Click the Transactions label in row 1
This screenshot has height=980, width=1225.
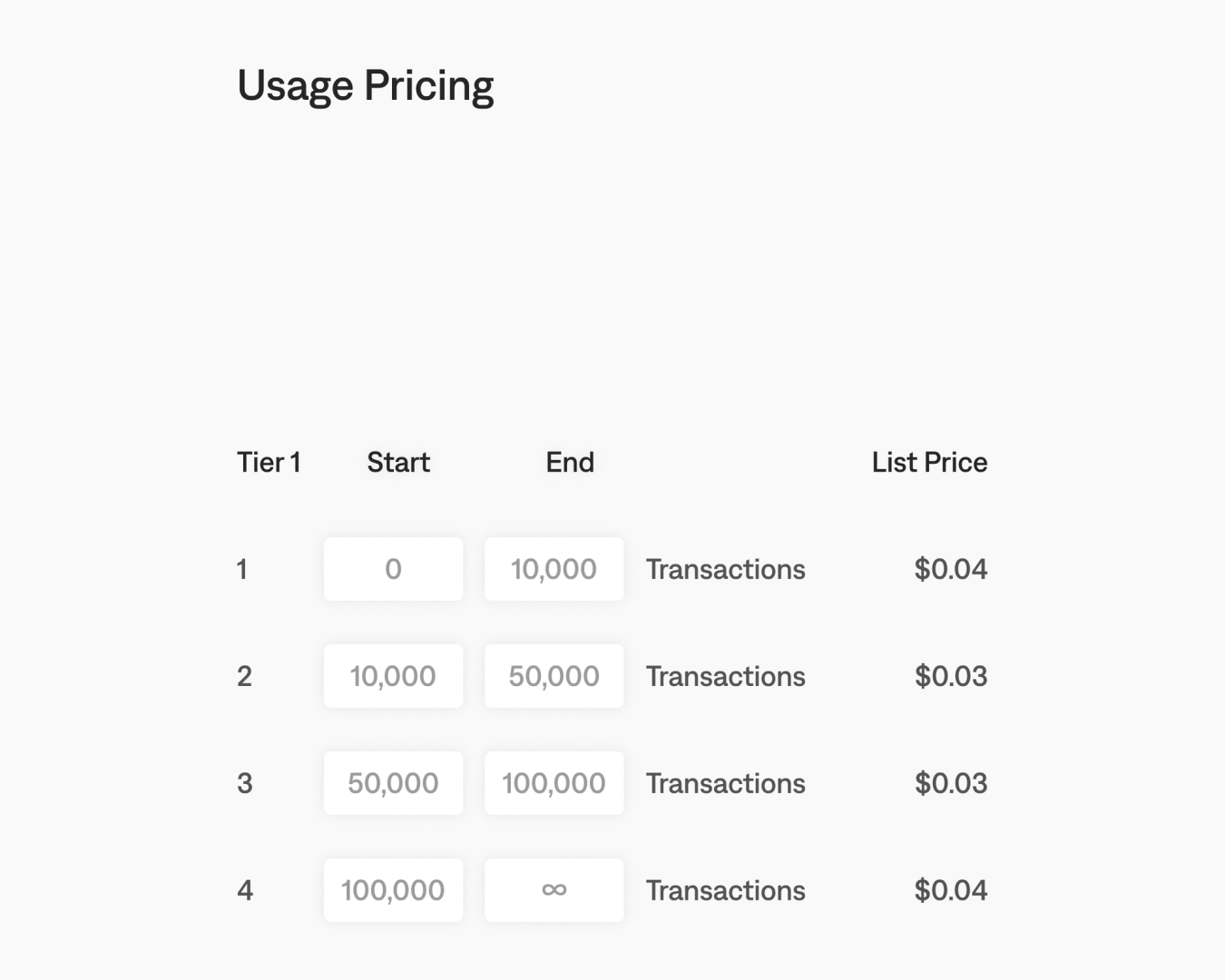[725, 569]
